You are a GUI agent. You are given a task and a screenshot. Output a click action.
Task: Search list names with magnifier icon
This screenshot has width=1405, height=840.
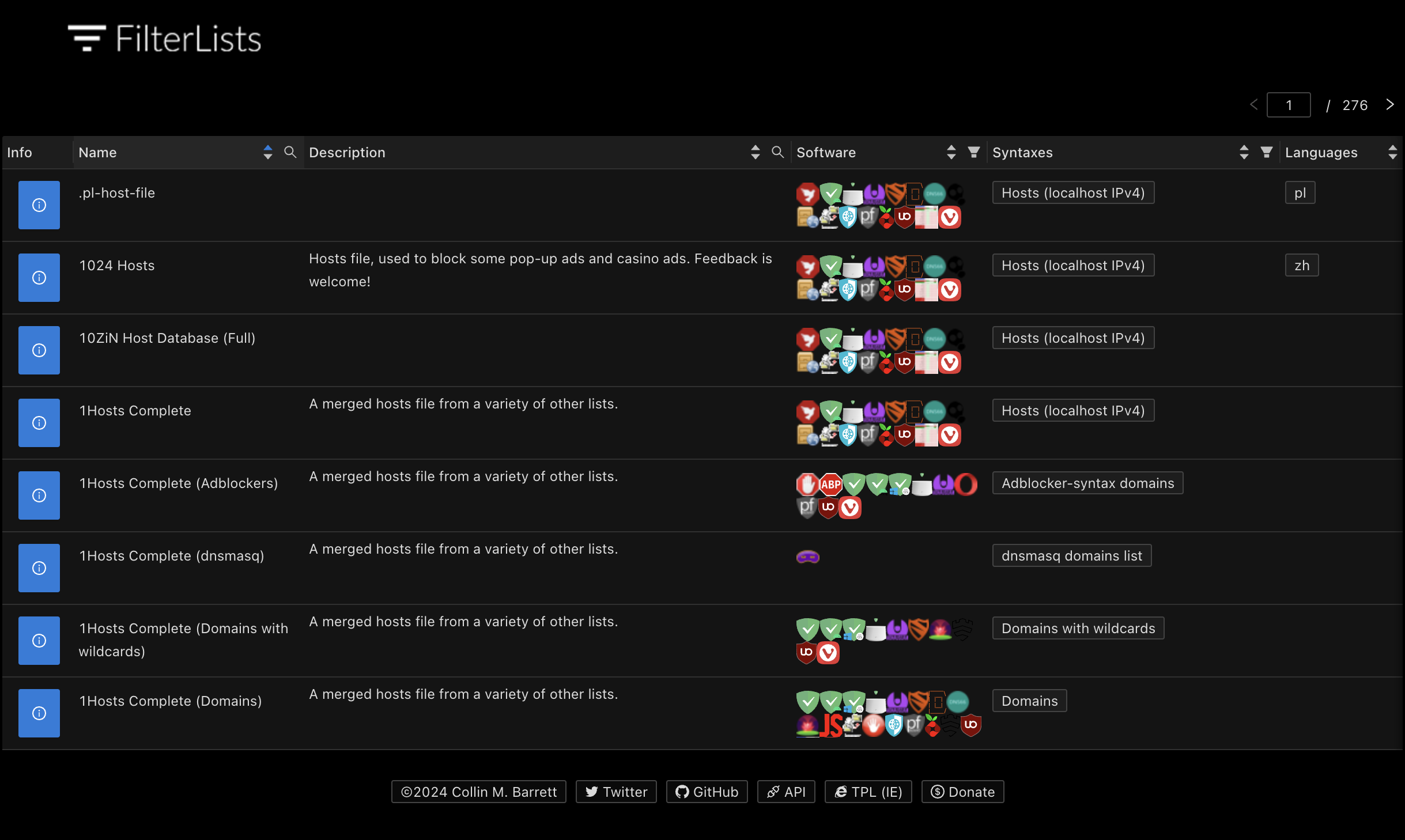click(290, 152)
